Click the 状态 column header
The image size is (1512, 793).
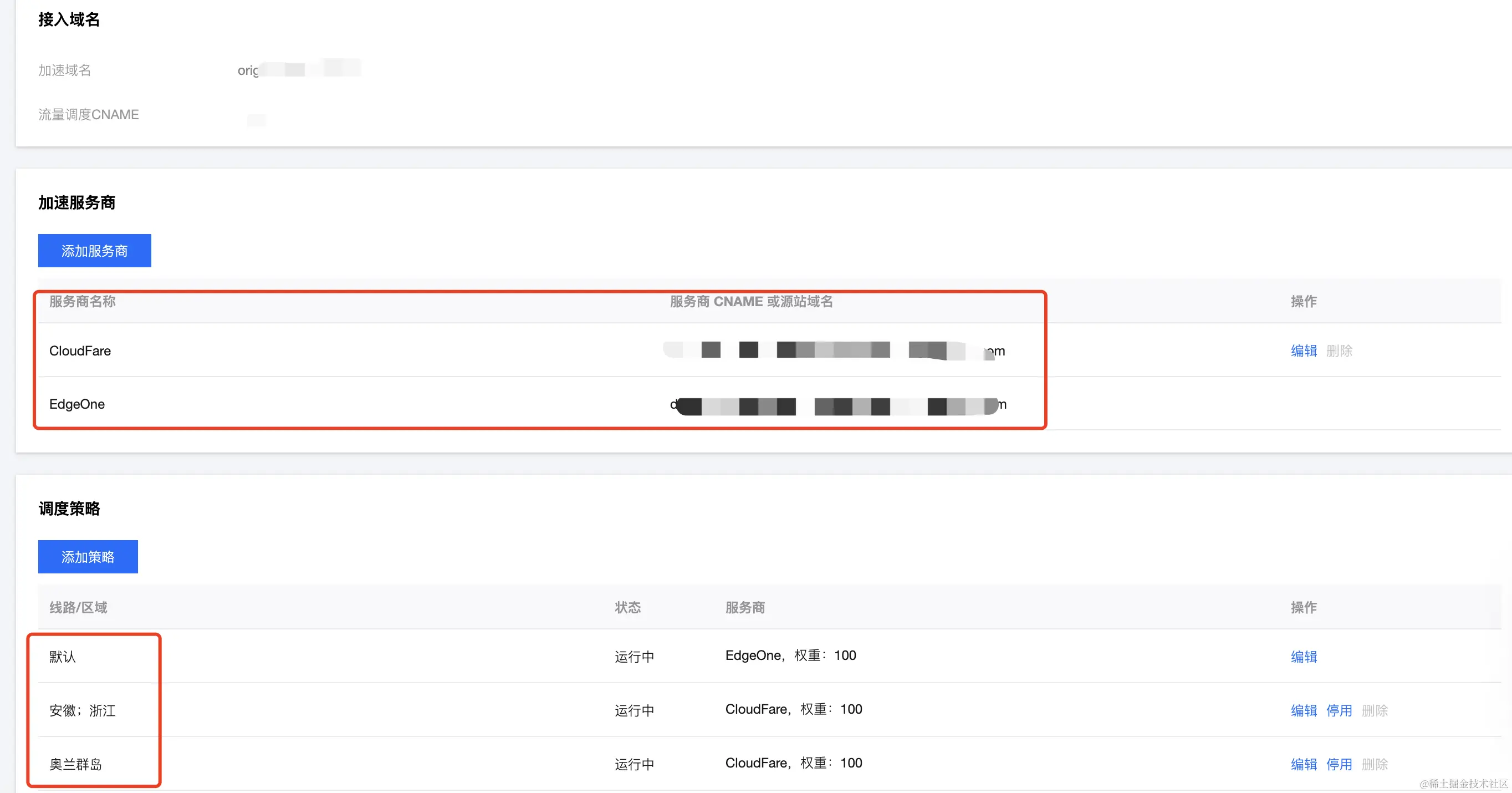tap(627, 607)
